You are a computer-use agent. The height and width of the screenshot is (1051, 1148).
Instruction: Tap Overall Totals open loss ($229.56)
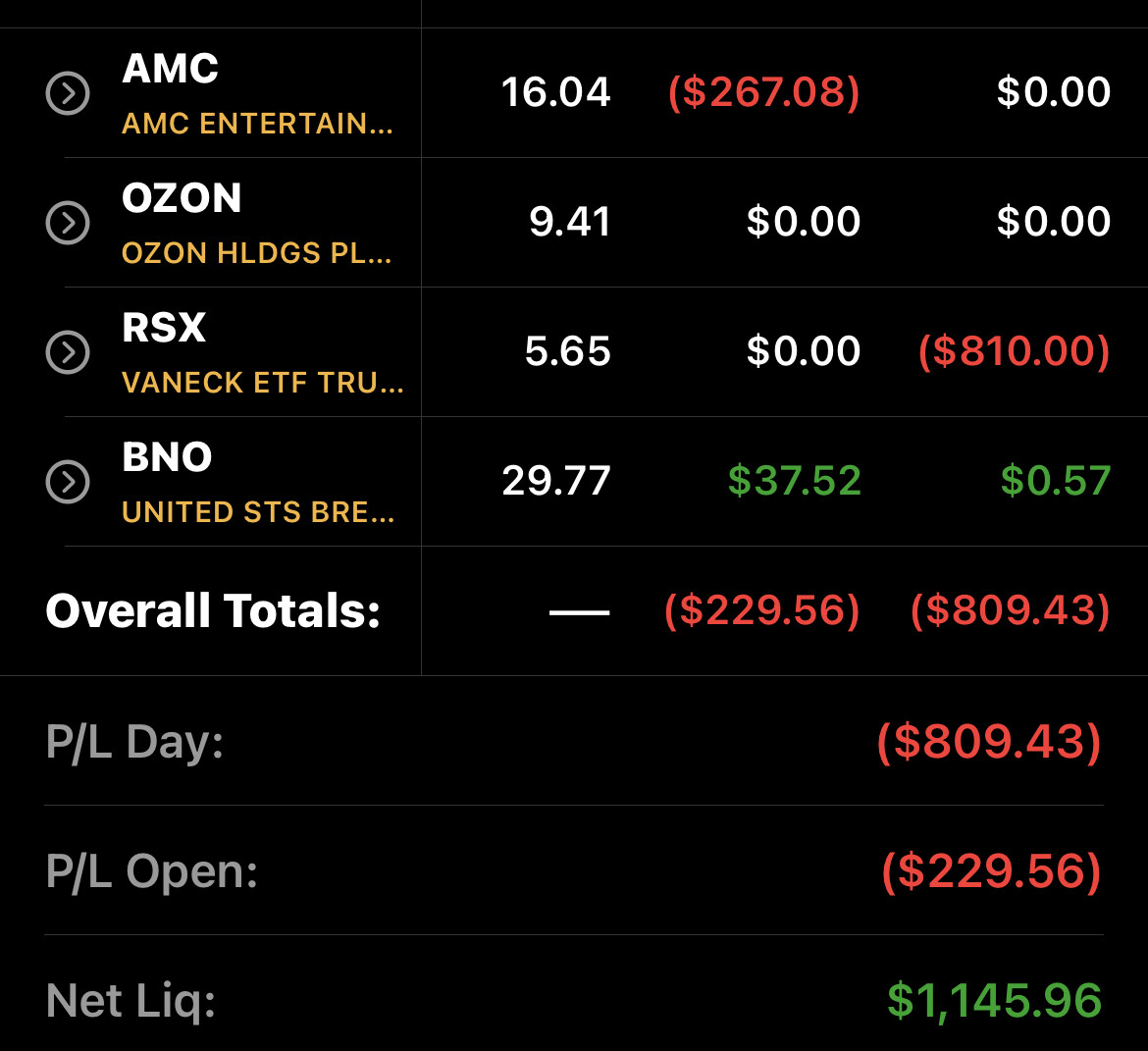coord(761,610)
